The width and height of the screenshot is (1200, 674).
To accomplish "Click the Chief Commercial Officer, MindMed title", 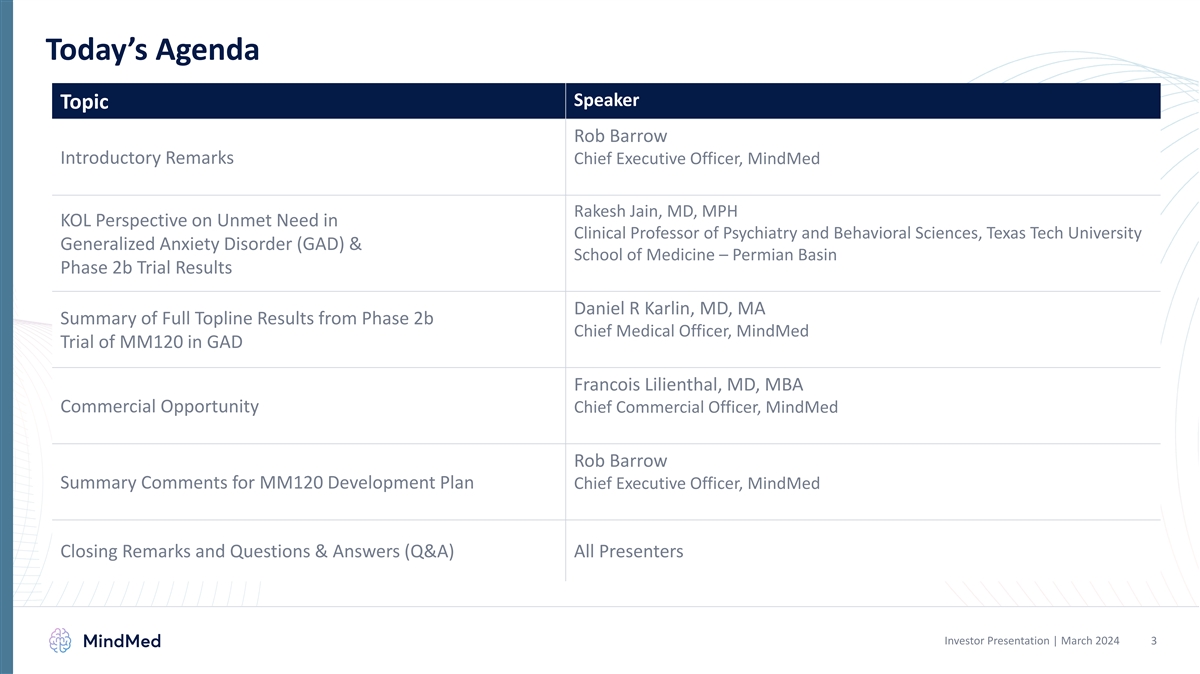I will [705, 407].
